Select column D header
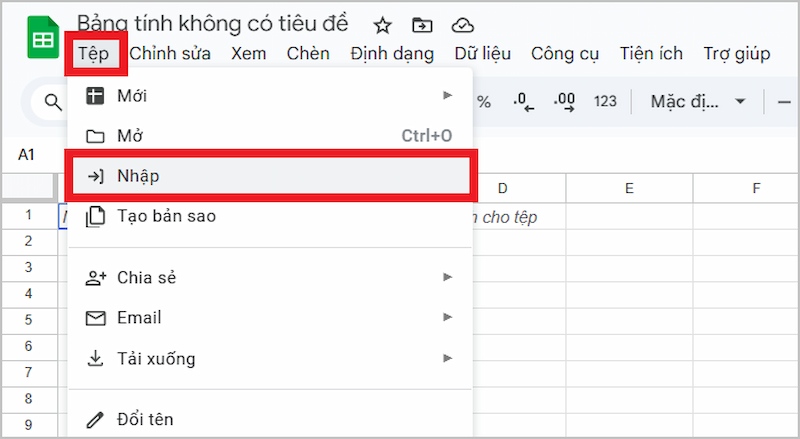This screenshot has height=439, width=800. 503,188
